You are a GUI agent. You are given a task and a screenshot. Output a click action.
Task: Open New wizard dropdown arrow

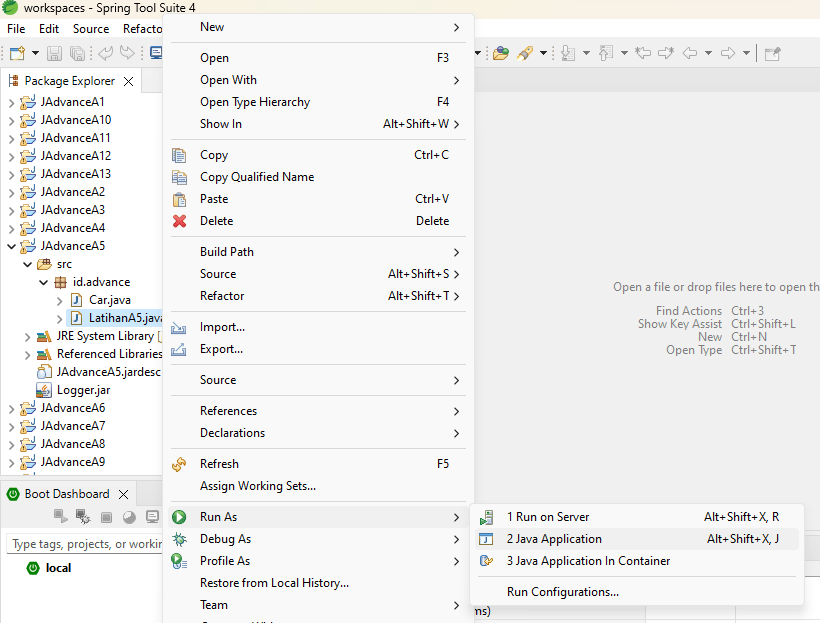pyautogui.click(x=35, y=53)
